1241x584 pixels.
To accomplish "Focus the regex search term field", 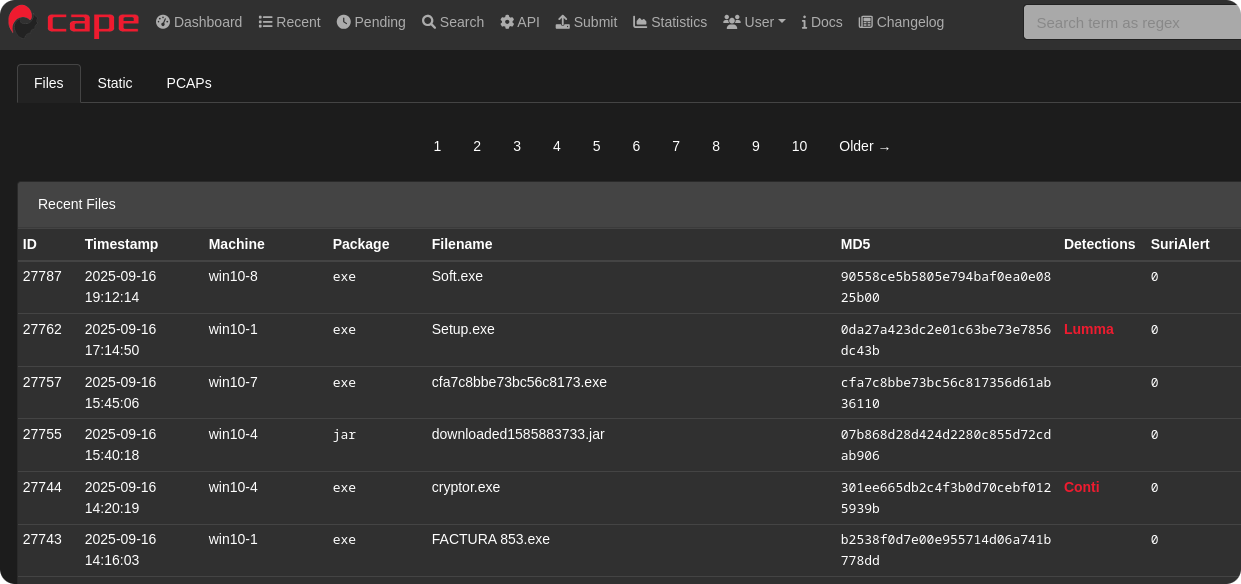I will tap(1130, 22).
